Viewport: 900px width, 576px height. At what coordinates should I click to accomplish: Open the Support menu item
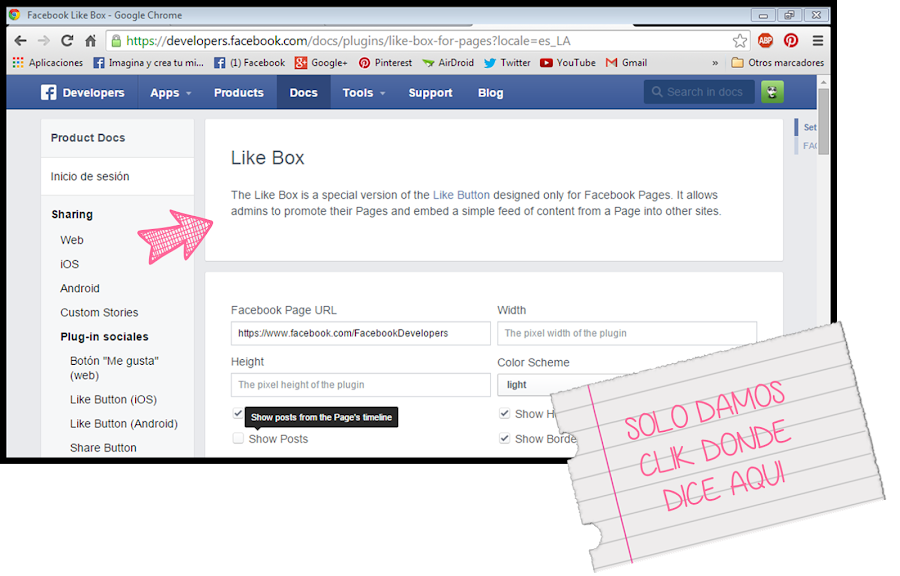[430, 92]
